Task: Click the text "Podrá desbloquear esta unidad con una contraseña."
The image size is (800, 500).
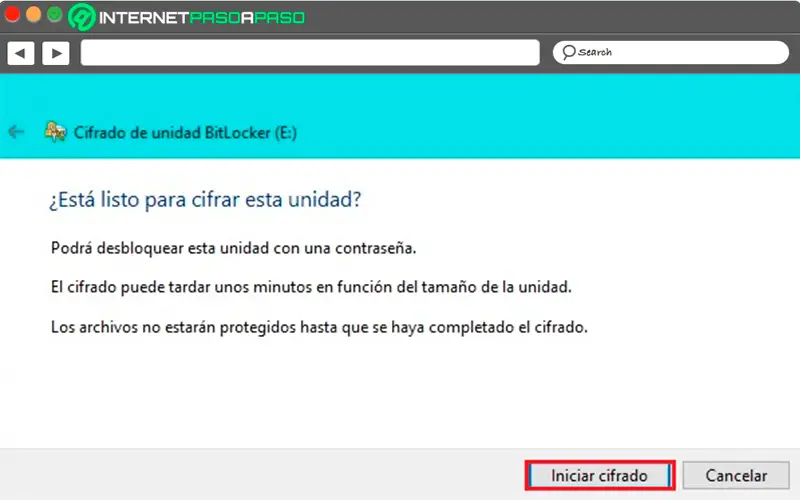Action: tap(234, 248)
